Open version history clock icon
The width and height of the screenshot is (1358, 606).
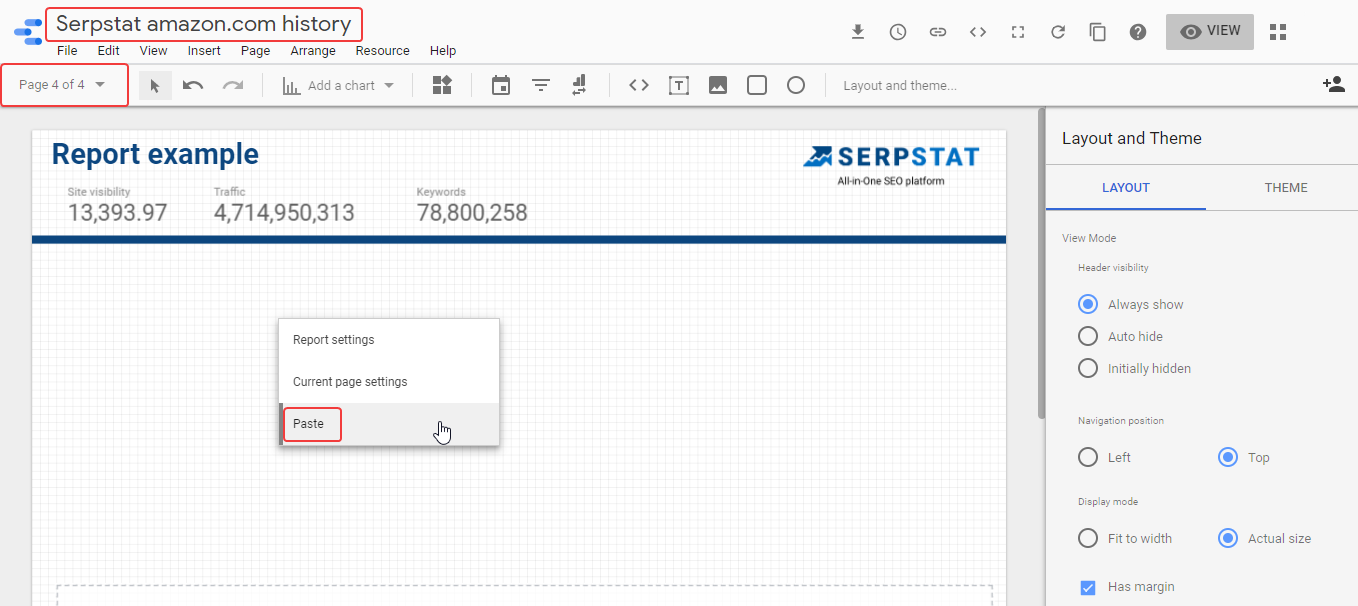[898, 32]
